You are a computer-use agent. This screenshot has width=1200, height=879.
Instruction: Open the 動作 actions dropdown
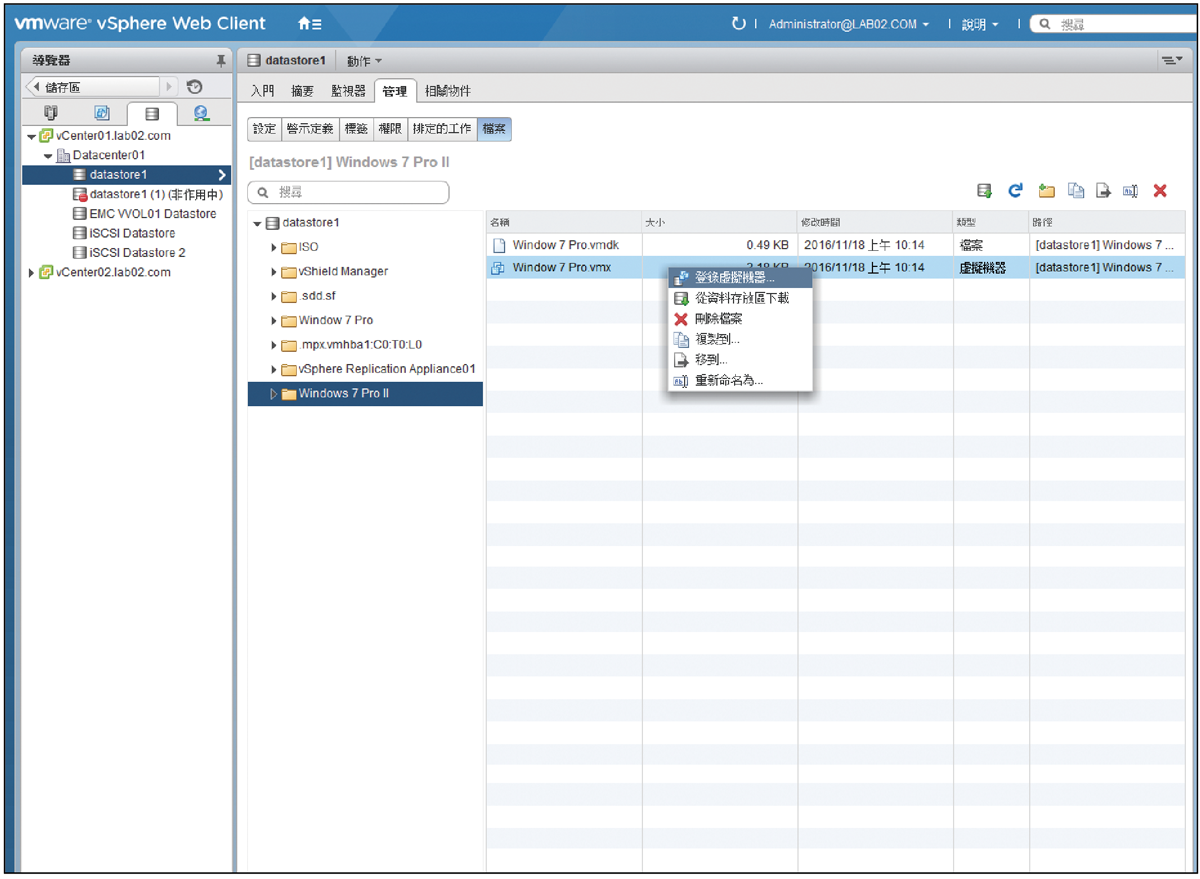click(364, 61)
